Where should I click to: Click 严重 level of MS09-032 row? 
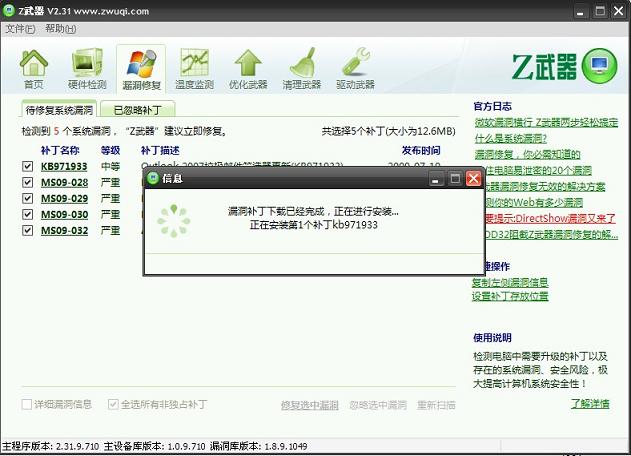coord(110,231)
